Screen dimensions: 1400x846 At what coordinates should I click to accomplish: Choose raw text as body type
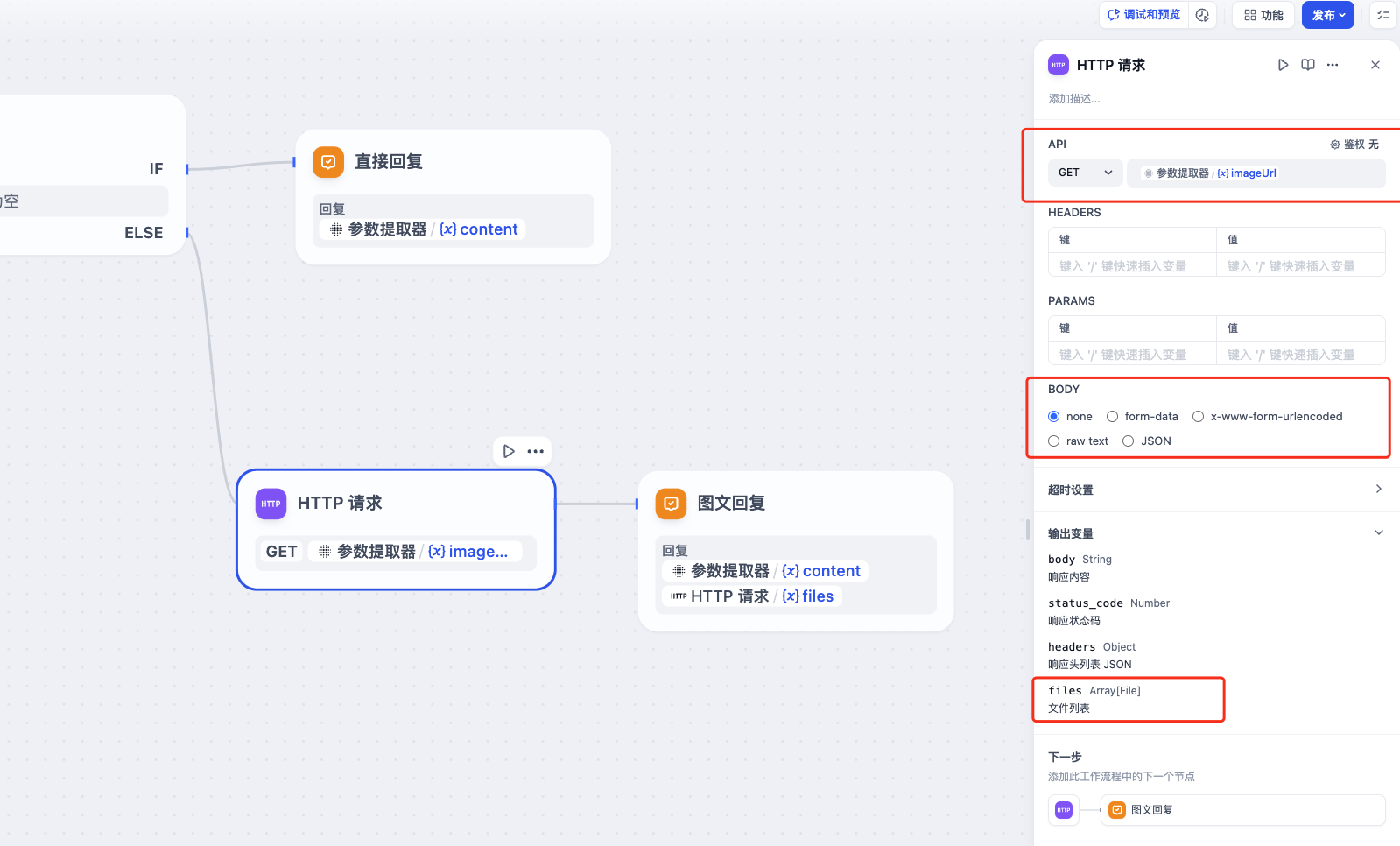click(1054, 441)
